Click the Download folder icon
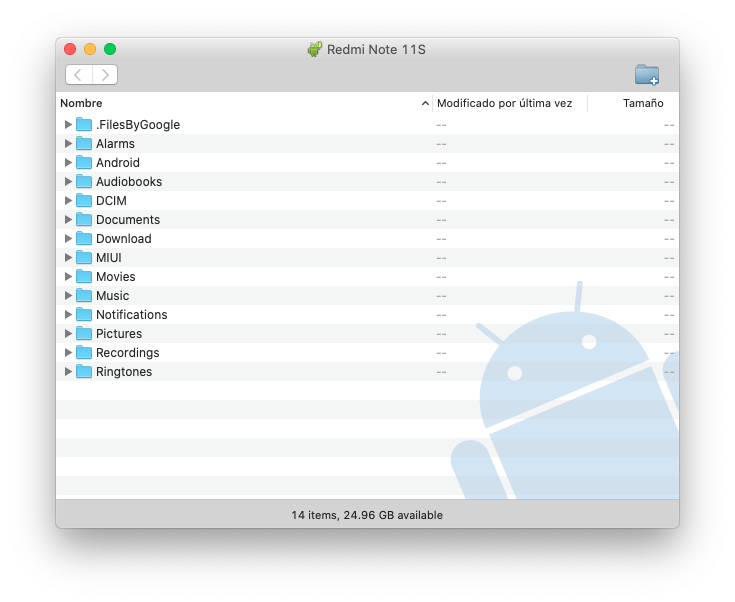The image size is (735, 602). click(x=84, y=238)
